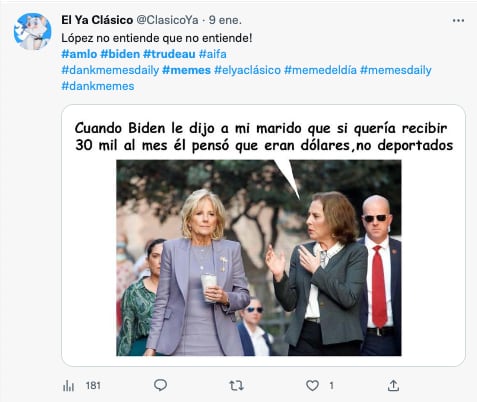
Task: Open the three-dot more options menu
Action: tap(458, 21)
